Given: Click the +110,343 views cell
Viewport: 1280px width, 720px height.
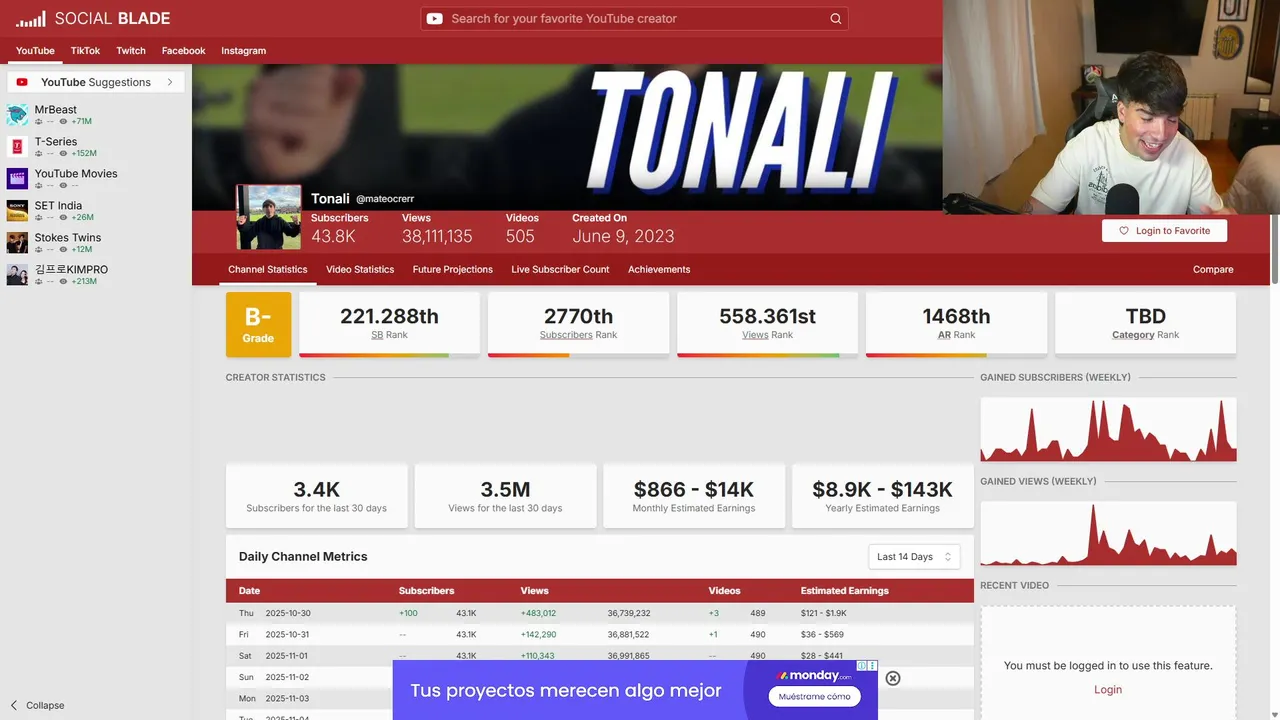Looking at the screenshot, I should point(538,656).
